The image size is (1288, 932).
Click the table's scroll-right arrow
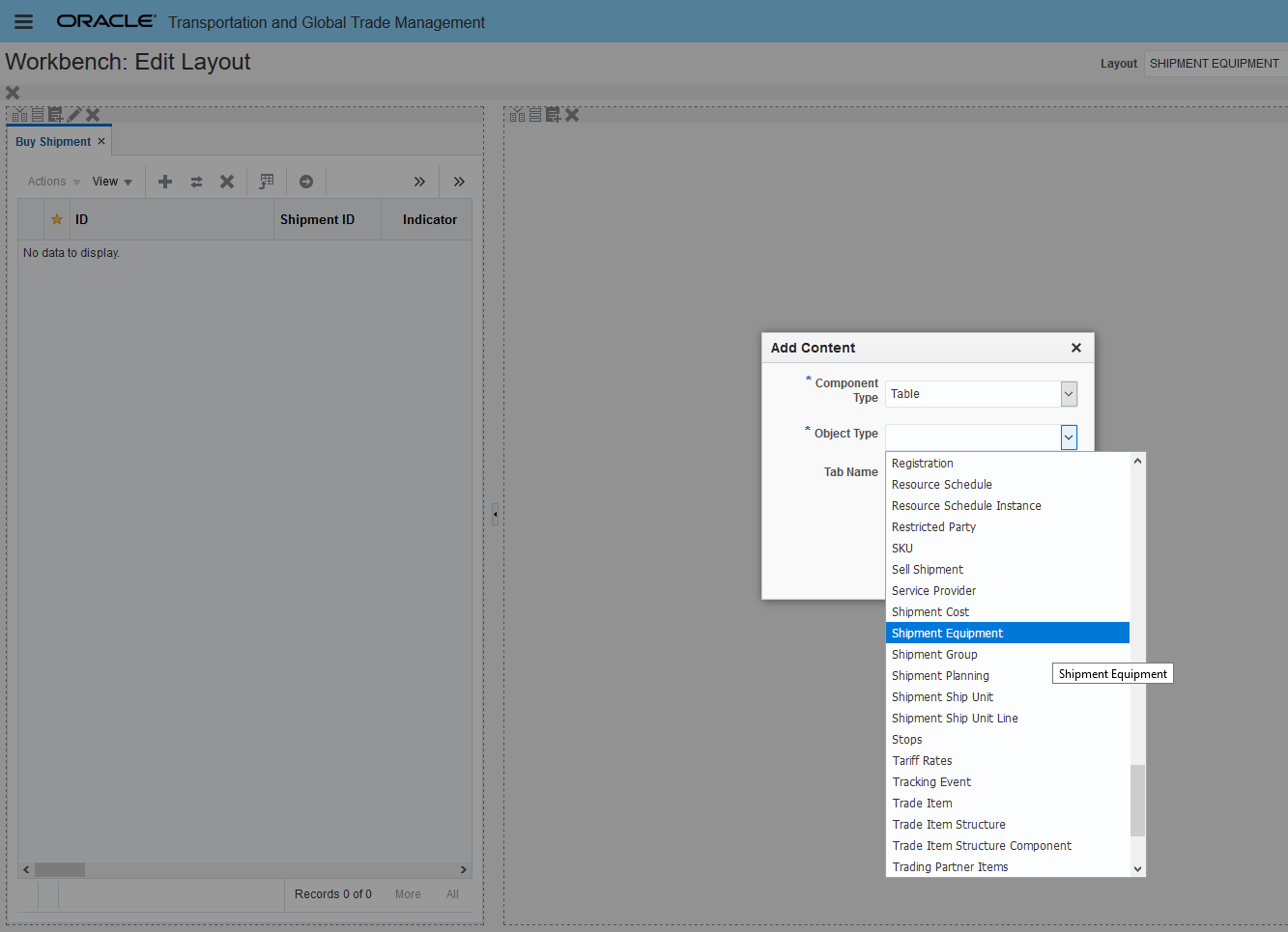tap(464, 869)
